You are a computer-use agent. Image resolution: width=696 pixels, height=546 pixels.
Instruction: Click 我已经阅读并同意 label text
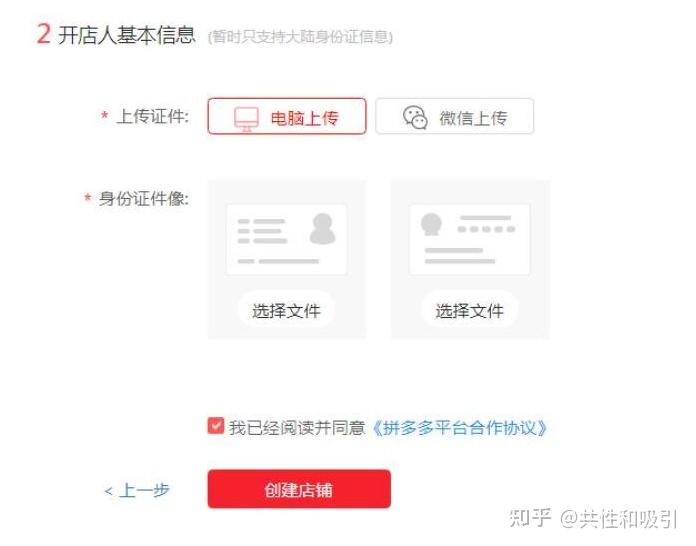297,428
